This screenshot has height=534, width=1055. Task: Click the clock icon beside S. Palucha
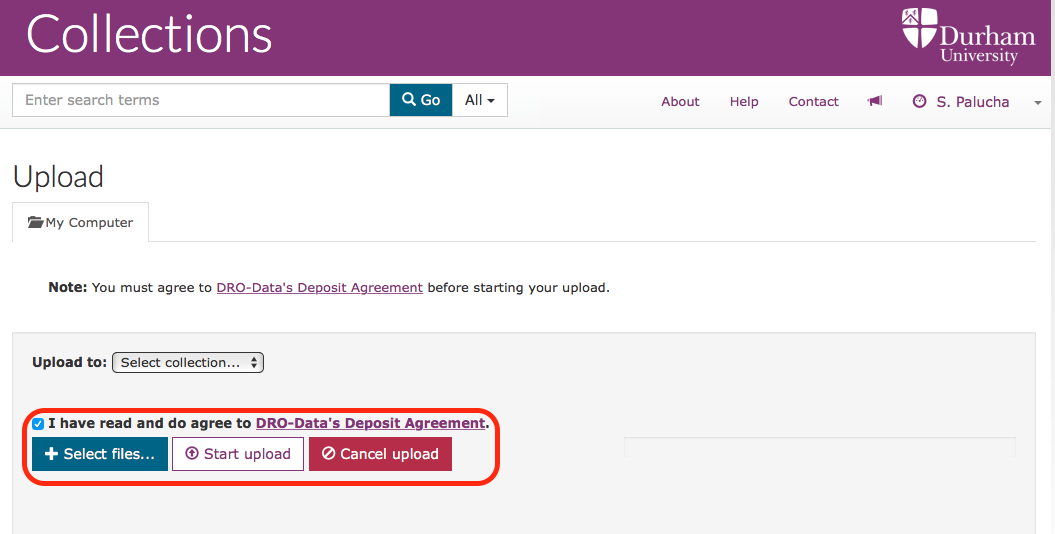tap(919, 101)
